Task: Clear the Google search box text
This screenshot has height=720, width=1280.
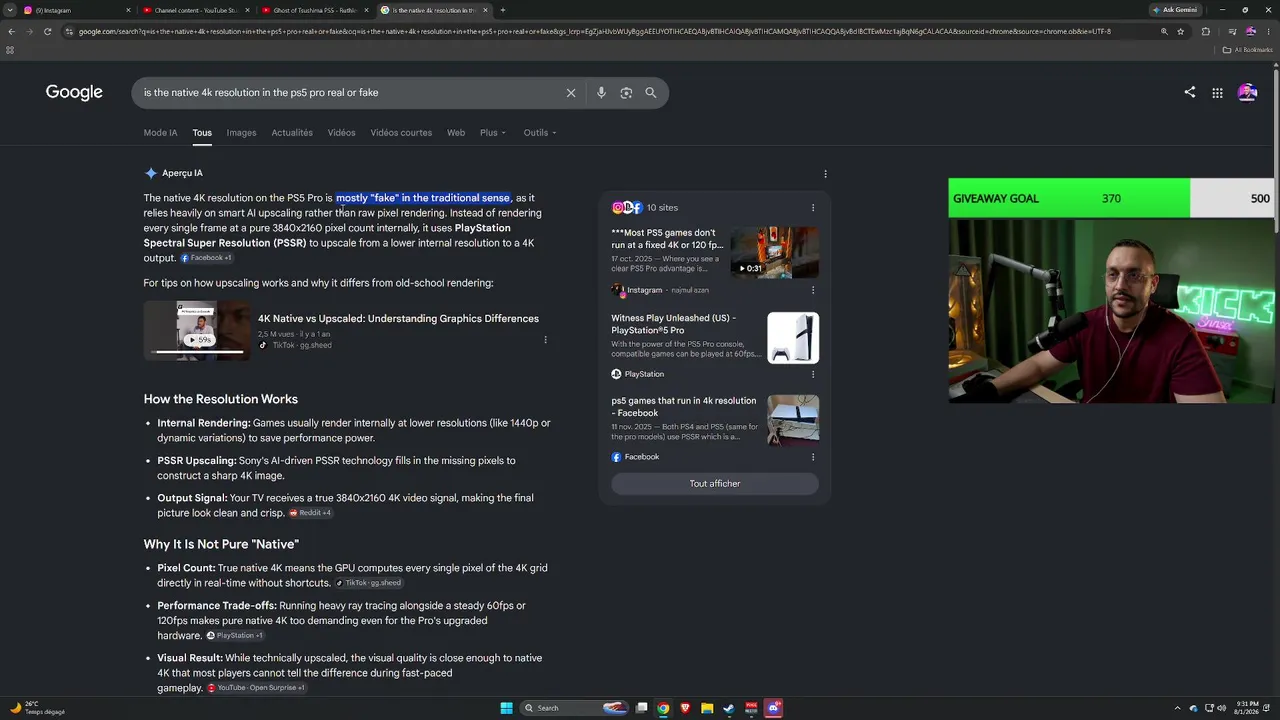Action: (x=571, y=93)
